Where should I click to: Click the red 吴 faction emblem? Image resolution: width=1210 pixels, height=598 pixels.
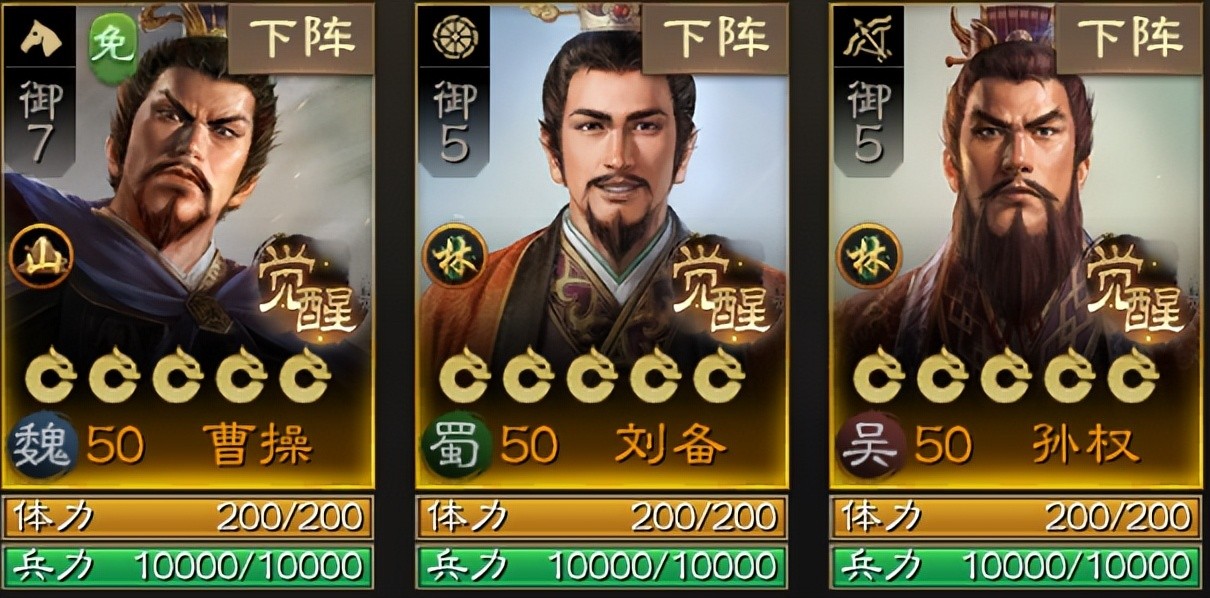click(872, 448)
